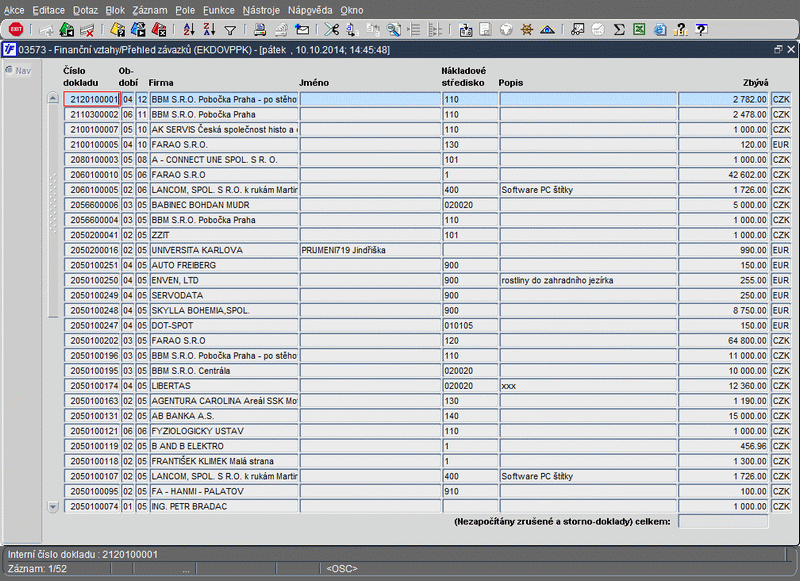Click description xxx in LIBERTAS row
This screenshot has width=800, height=581.
[588, 386]
